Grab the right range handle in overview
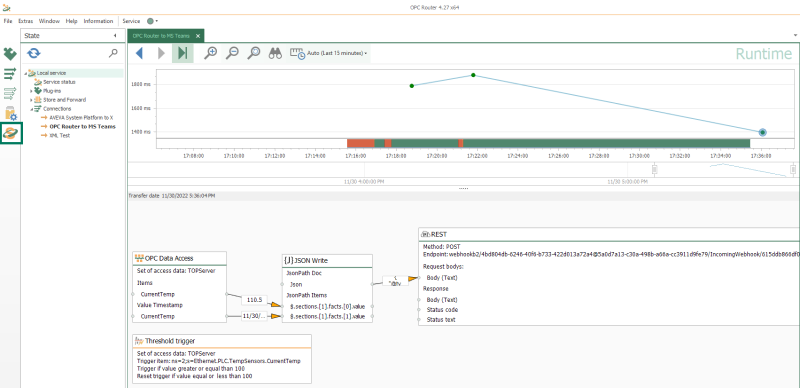 coord(793,169)
